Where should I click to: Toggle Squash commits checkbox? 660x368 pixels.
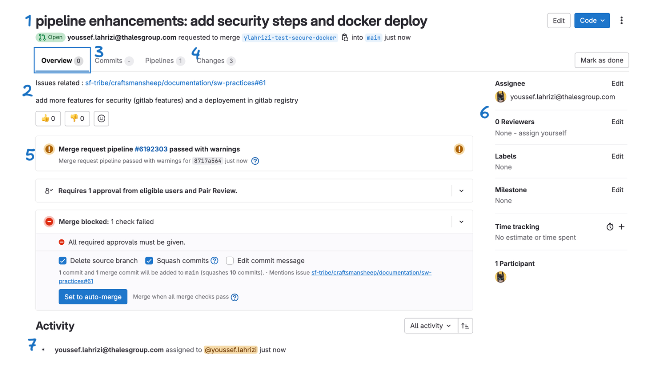point(149,261)
